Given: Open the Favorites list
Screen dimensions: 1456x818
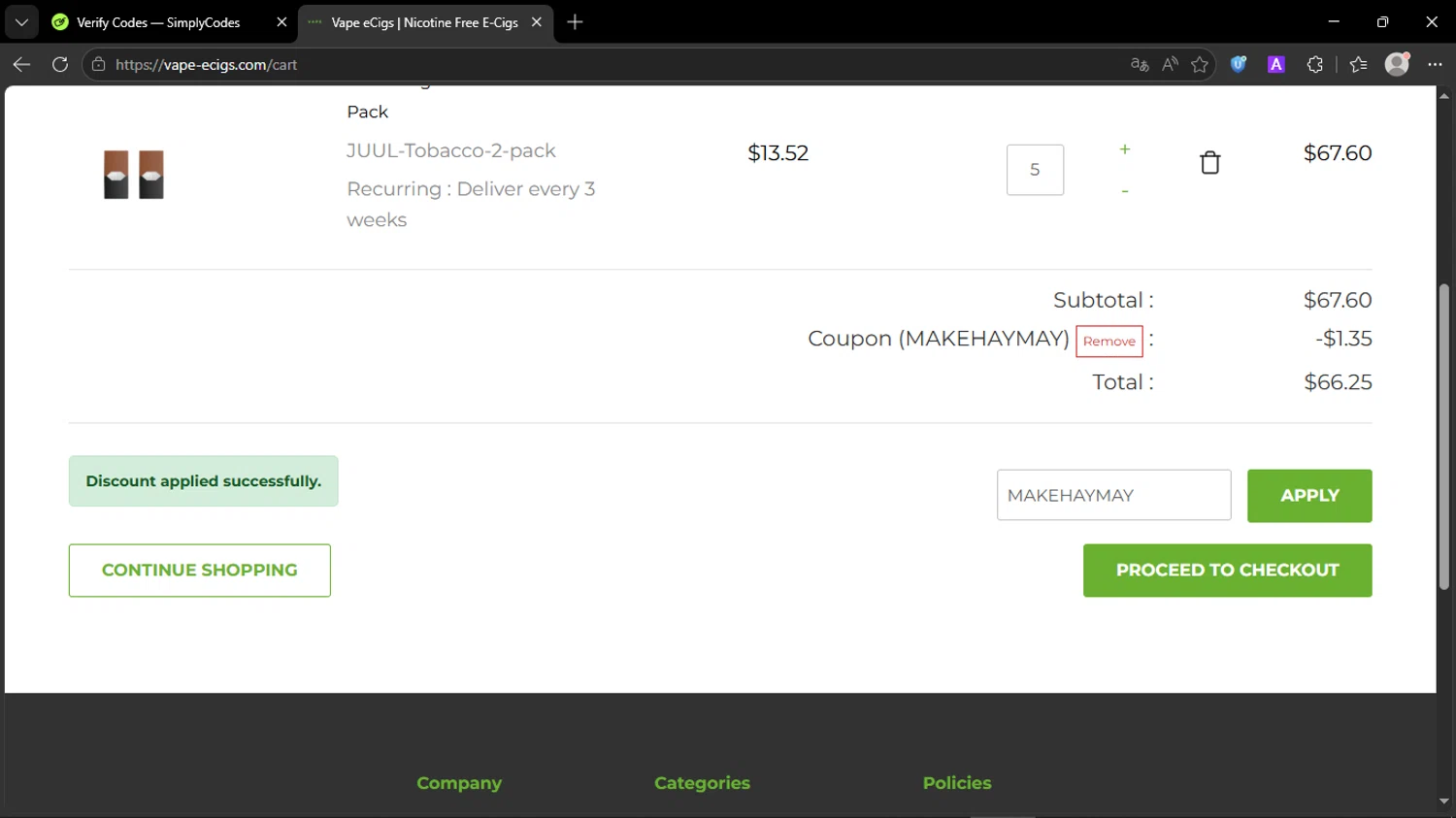Looking at the screenshot, I should coord(1358,65).
